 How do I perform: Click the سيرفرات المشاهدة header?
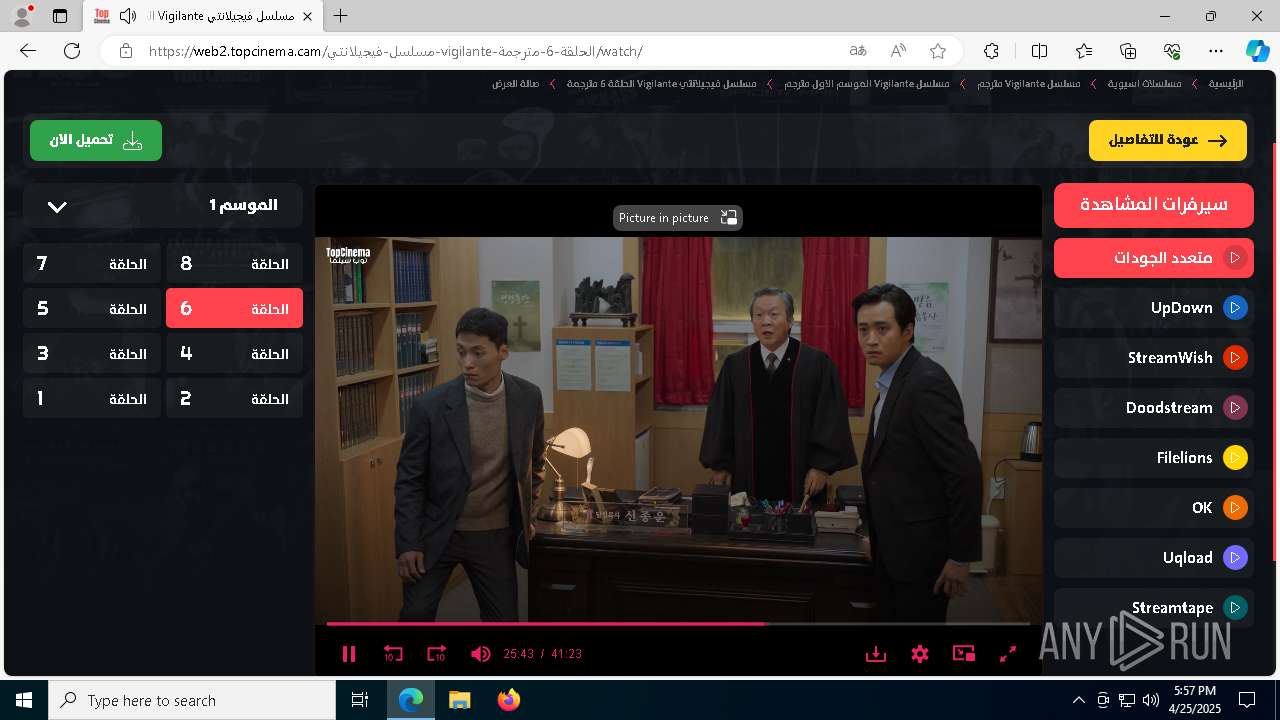1154,205
